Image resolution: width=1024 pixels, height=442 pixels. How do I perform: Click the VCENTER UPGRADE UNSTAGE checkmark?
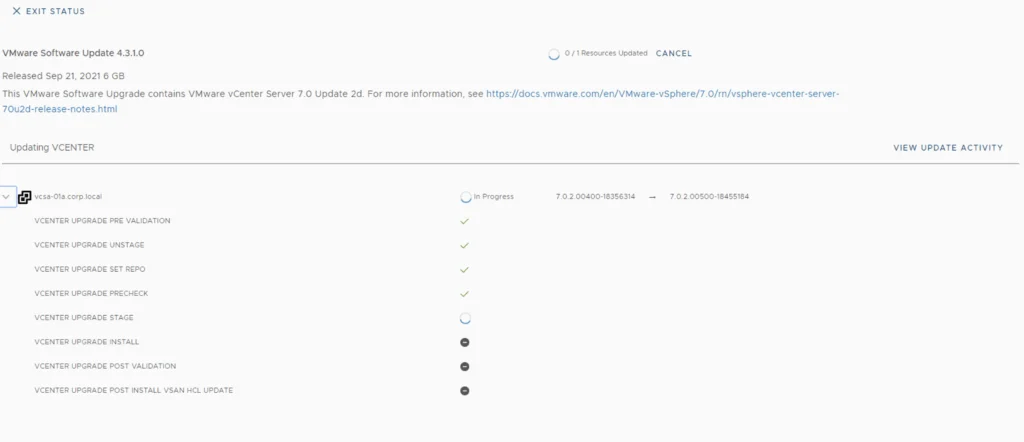(464, 245)
